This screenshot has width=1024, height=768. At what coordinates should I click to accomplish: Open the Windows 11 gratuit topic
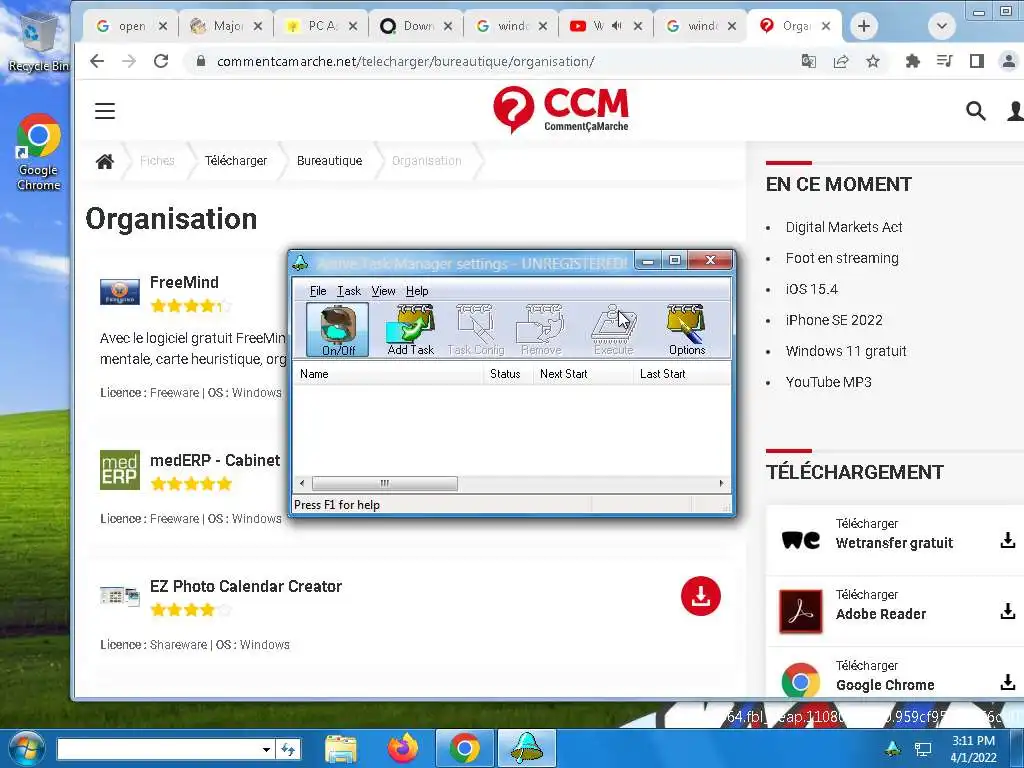click(846, 351)
